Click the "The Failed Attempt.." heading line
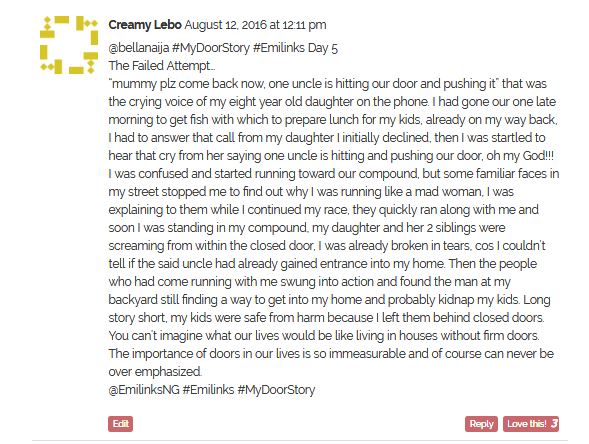 click(162, 66)
